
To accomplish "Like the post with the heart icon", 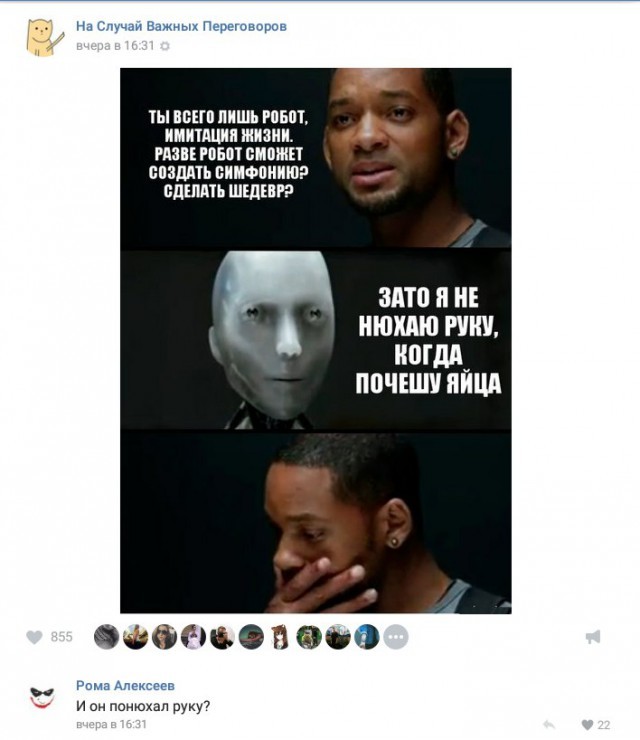I will pyautogui.click(x=34, y=637).
